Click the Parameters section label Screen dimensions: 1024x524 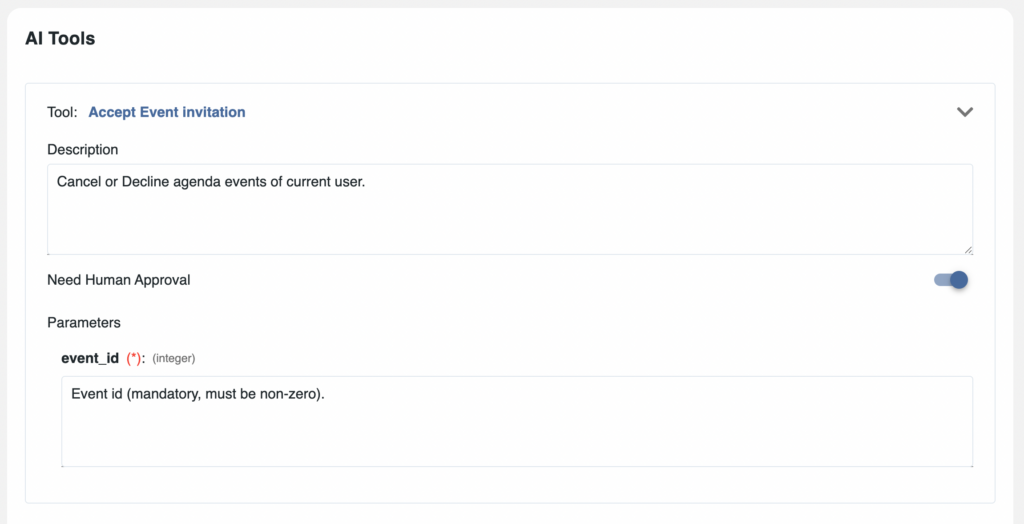point(84,323)
